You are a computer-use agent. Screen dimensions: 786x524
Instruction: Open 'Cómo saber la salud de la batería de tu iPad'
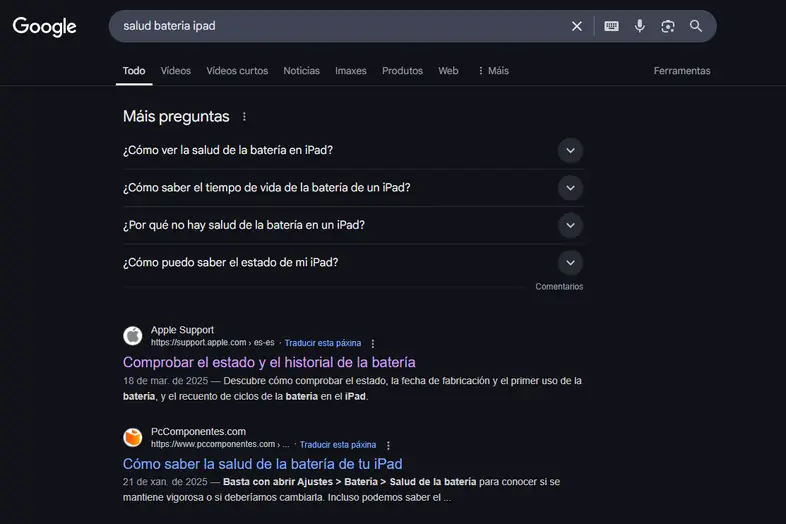tap(263, 464)
